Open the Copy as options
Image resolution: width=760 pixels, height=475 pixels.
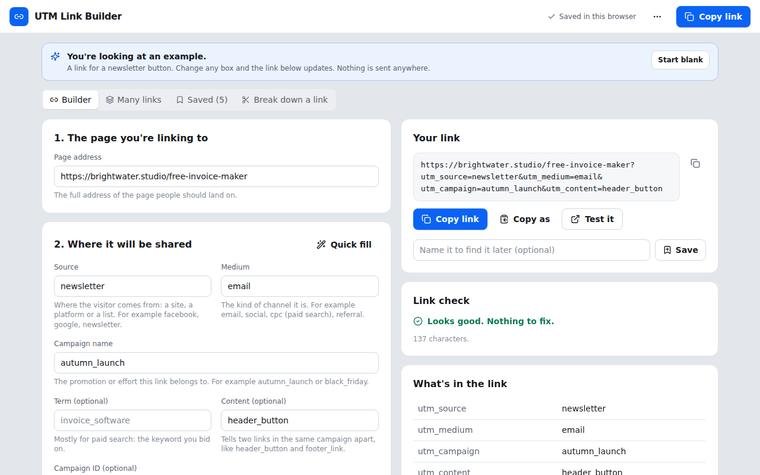pos(525,220)
